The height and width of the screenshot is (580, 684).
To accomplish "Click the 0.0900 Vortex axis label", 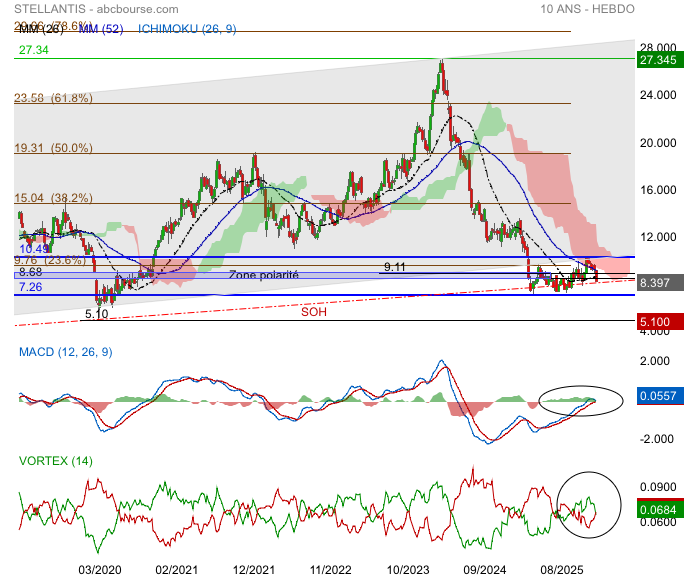I will coord(658,487).
